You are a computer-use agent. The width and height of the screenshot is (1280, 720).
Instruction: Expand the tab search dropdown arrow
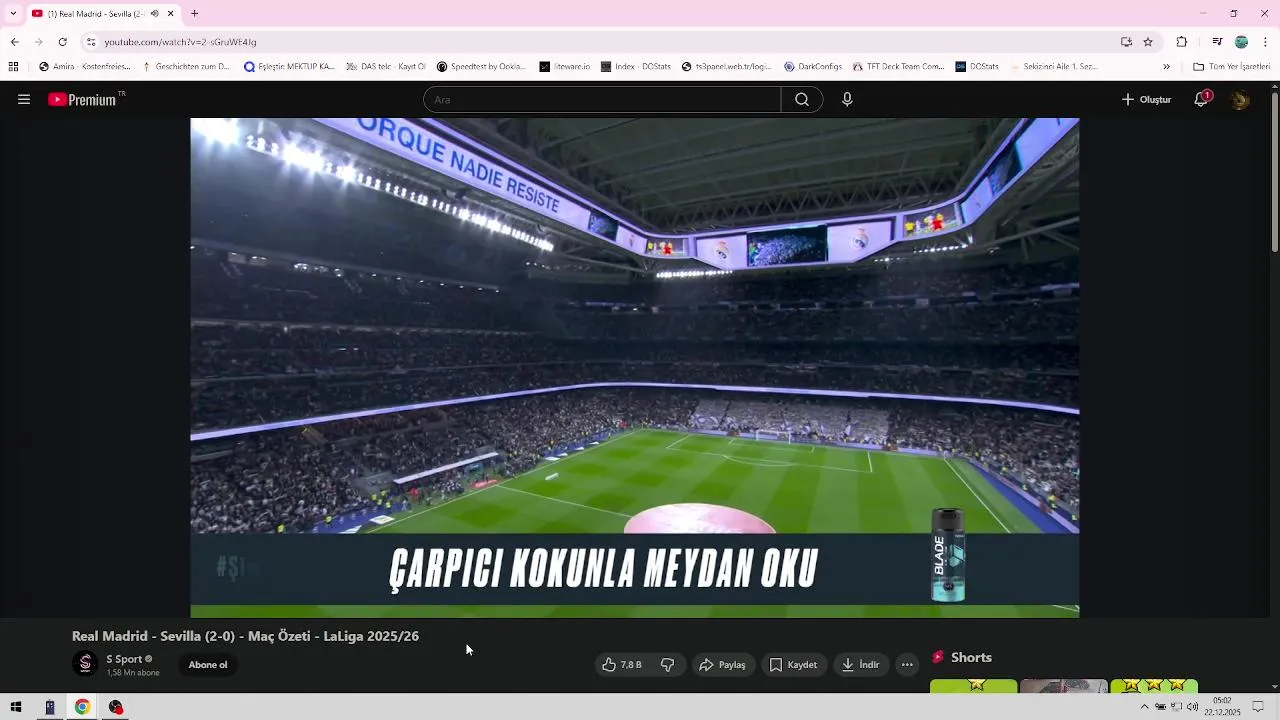tap(13, 14)
